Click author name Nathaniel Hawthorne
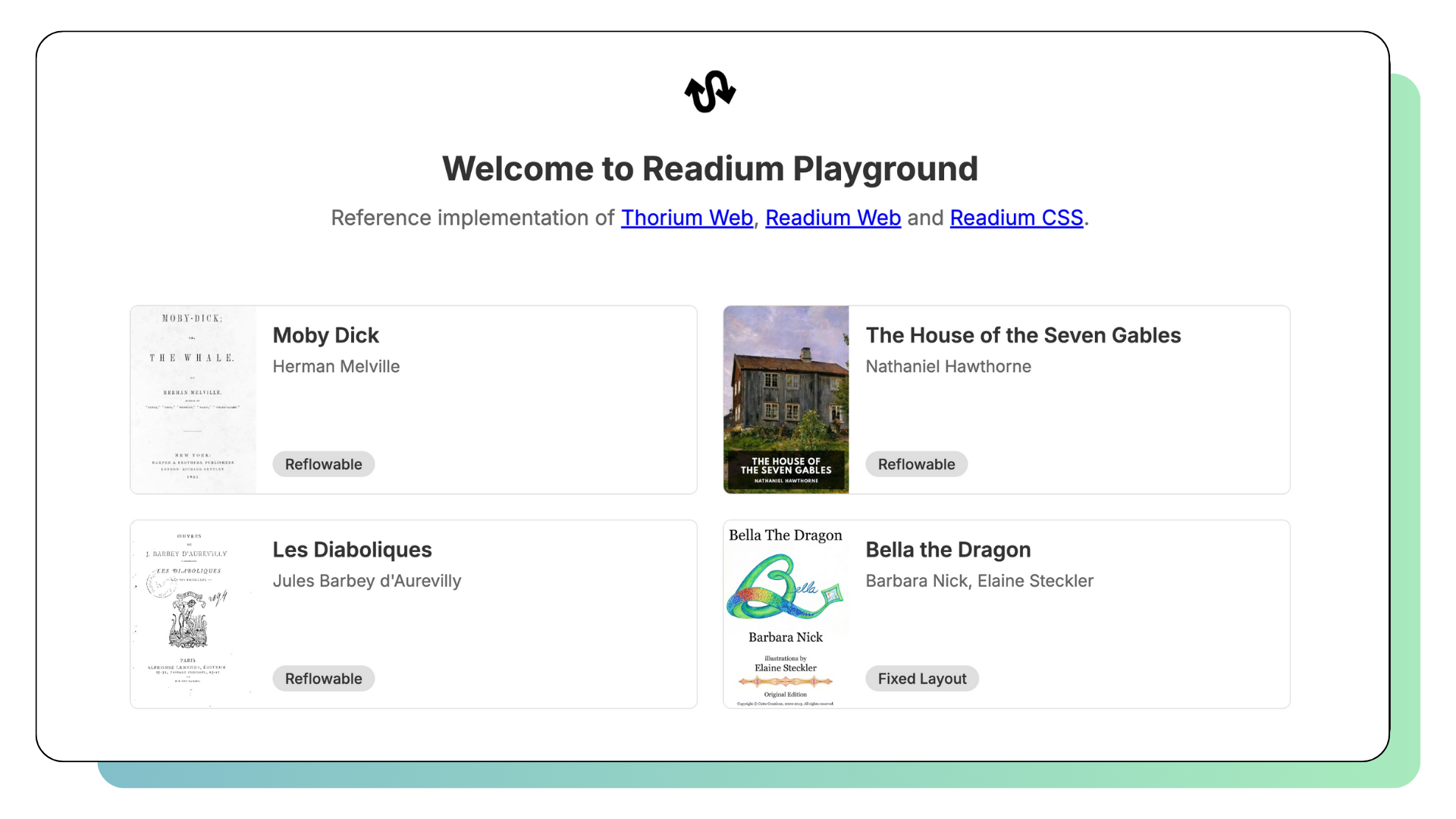 [949, 366]
